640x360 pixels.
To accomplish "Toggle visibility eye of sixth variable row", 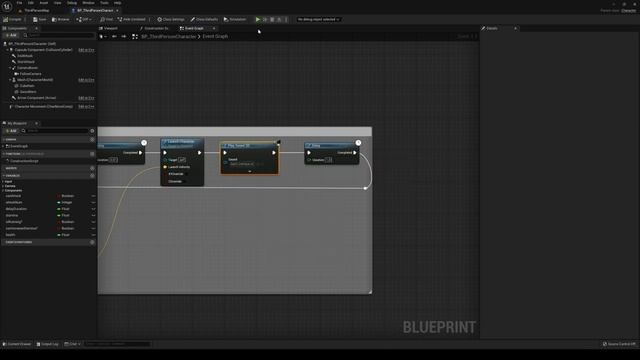I will (x=93, y=228).
